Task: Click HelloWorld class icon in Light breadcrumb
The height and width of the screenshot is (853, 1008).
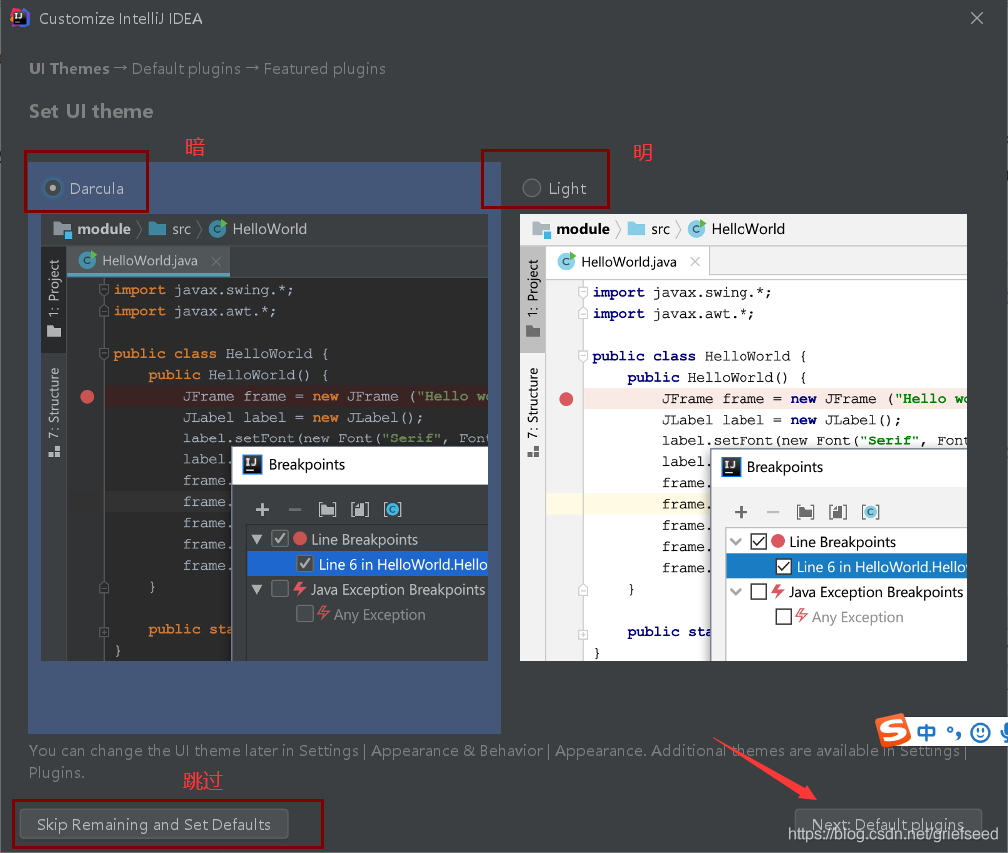Action: (x=697, y=229)
